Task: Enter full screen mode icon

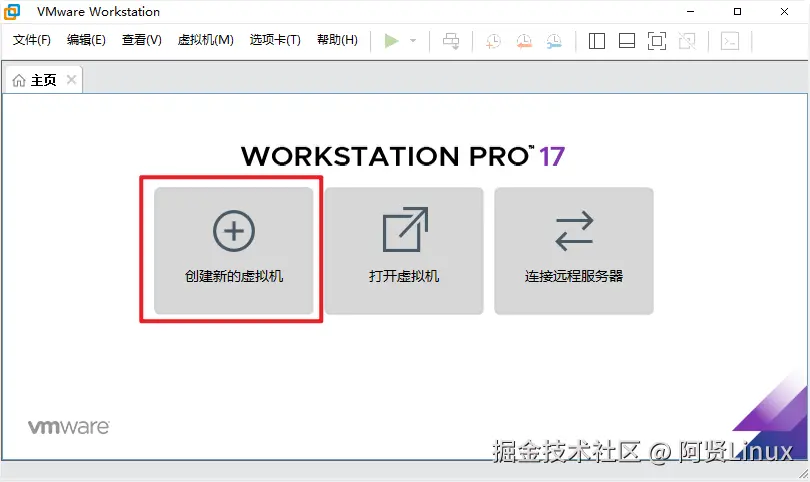Action: pyautogui.click(x=657, y=41)
